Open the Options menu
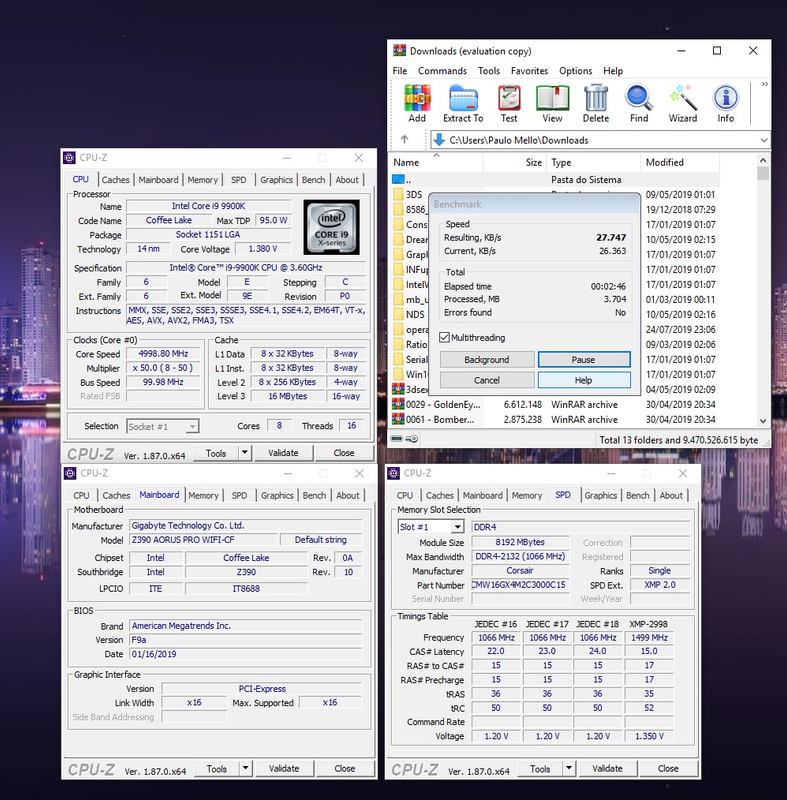Screen dimensions: 787x800 point(575,70)
